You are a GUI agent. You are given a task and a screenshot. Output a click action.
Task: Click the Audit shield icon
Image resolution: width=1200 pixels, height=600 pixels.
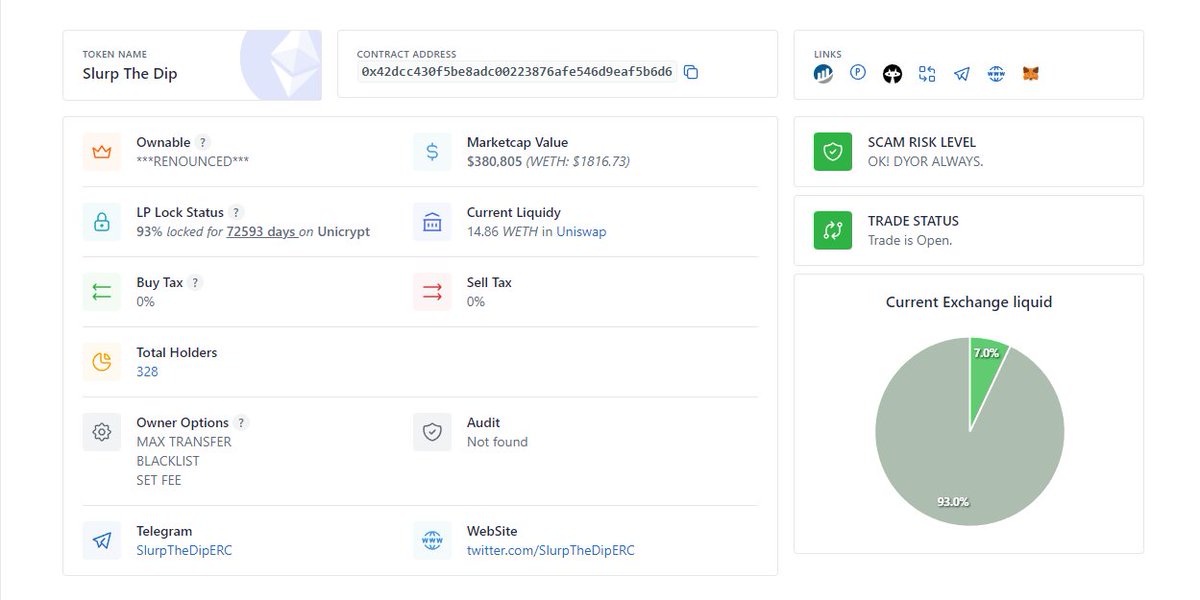click(432, 432)
